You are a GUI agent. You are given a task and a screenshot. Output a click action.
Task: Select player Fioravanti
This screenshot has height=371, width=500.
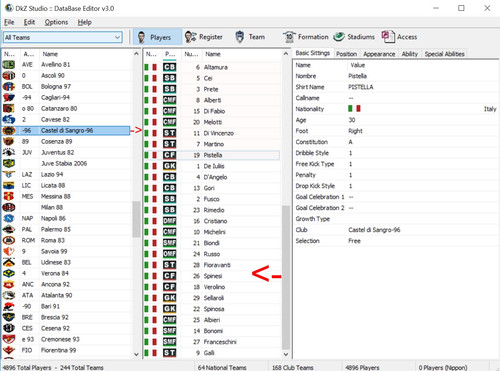[213, 265]
